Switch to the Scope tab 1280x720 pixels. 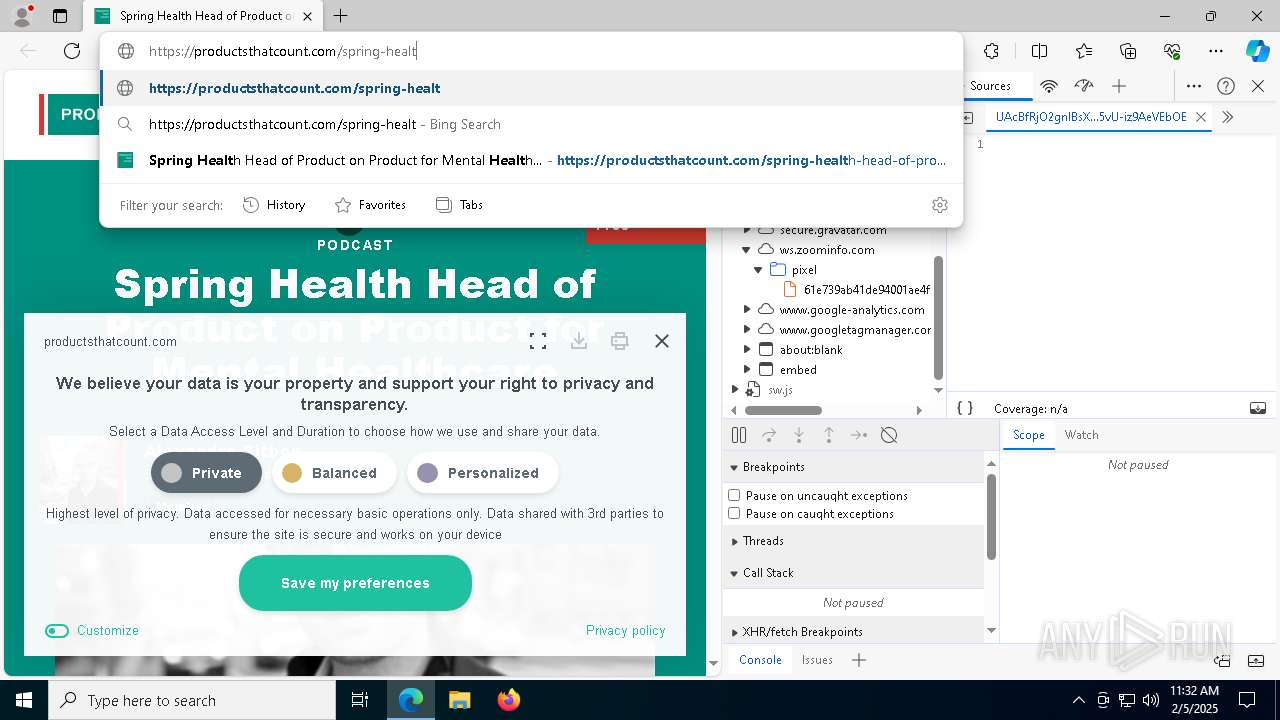click(1028, 435)
